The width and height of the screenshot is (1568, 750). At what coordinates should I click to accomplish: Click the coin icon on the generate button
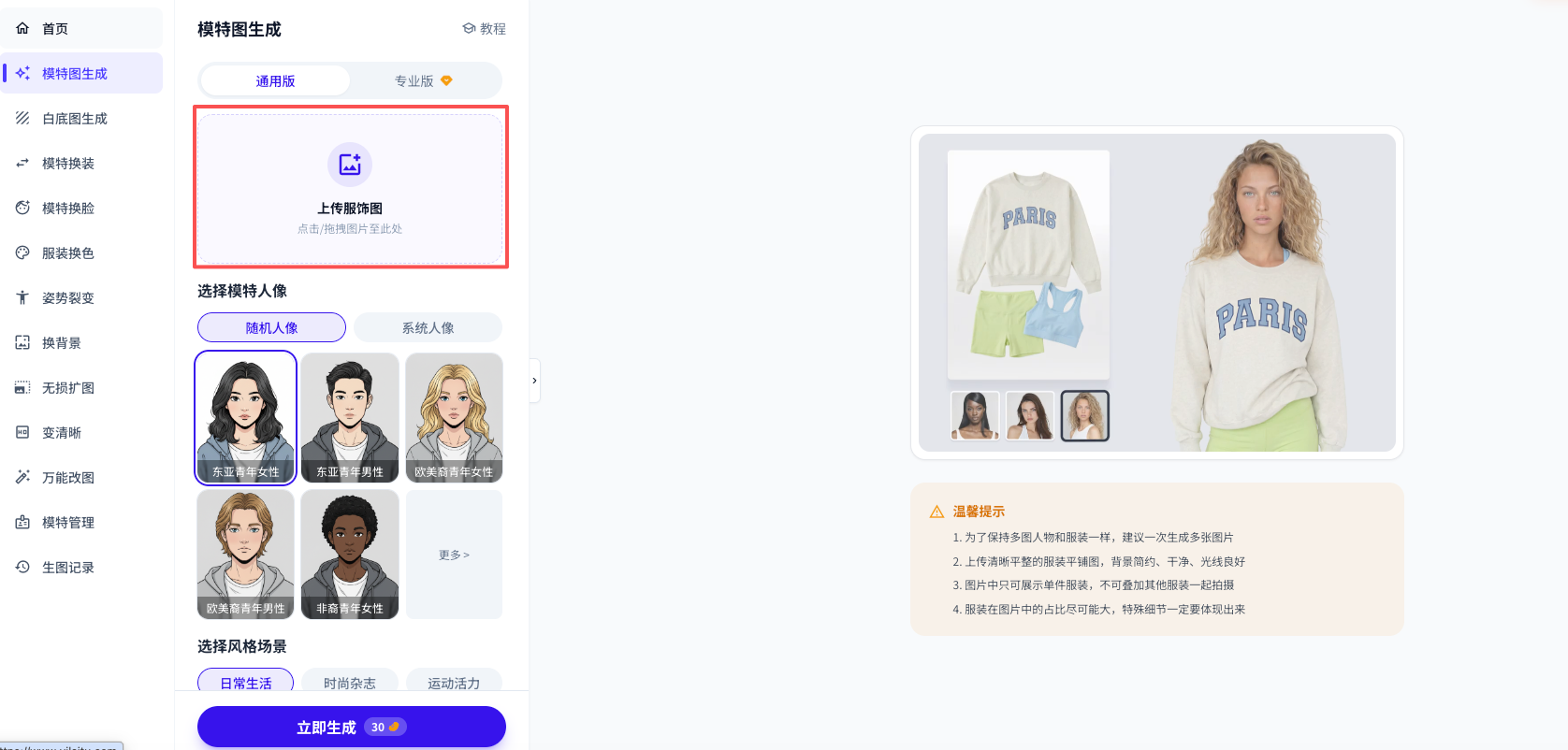coord(394,727)
